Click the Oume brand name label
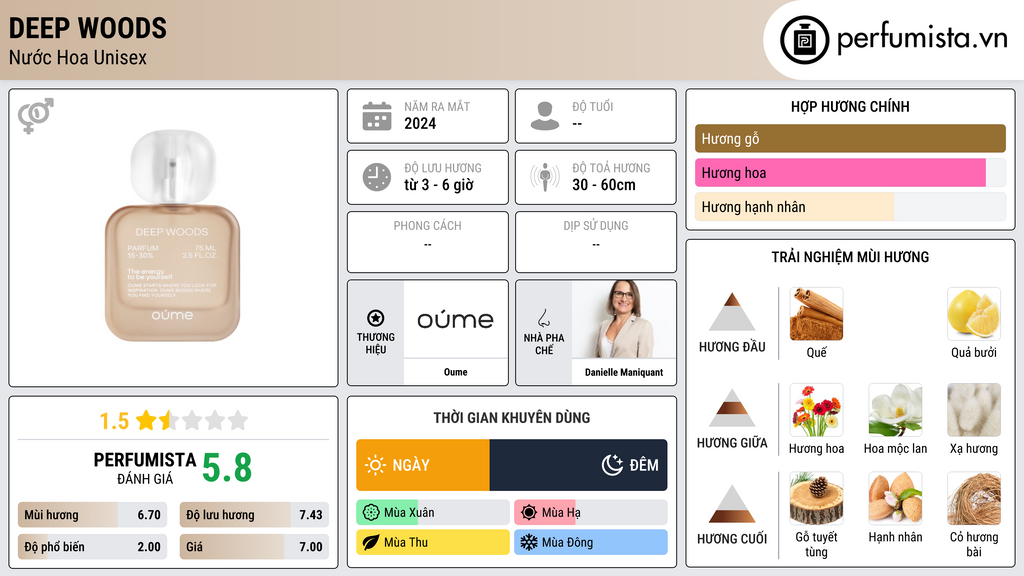The image size is (1024, 576). tap(455, 372)
